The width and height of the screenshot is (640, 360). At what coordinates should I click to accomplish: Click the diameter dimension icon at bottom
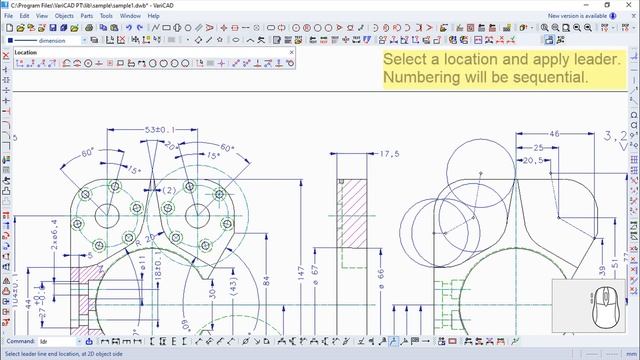click(x=245, y=342)
